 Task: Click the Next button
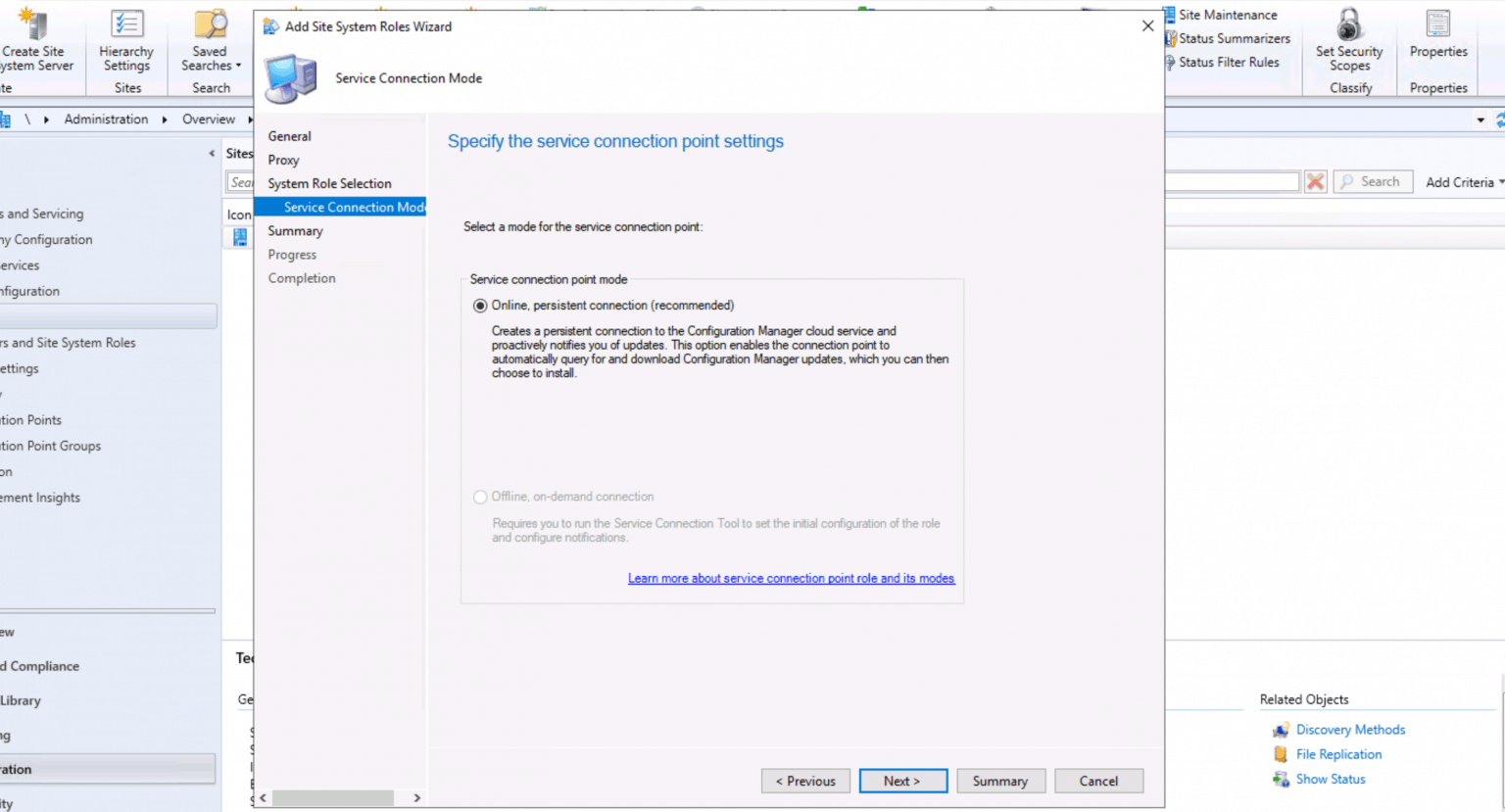click(902, 781)
